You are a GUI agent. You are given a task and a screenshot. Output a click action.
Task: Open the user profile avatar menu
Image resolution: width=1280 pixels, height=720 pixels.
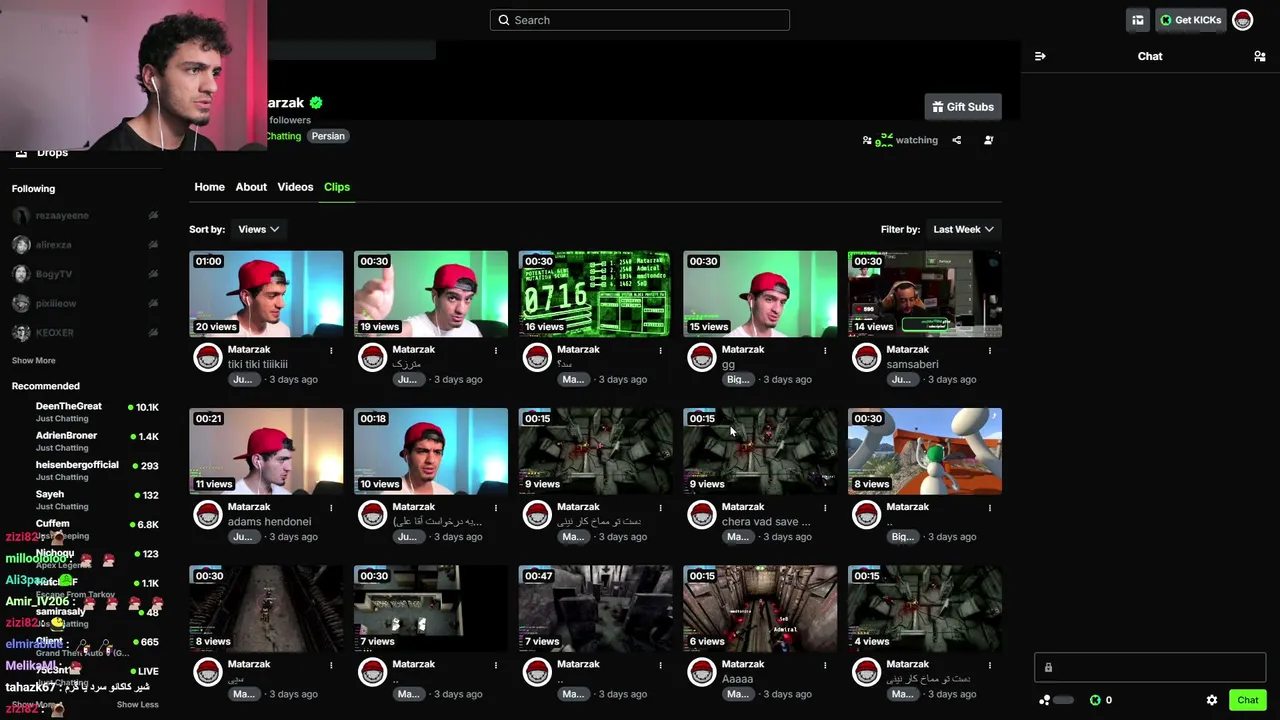1242,20
